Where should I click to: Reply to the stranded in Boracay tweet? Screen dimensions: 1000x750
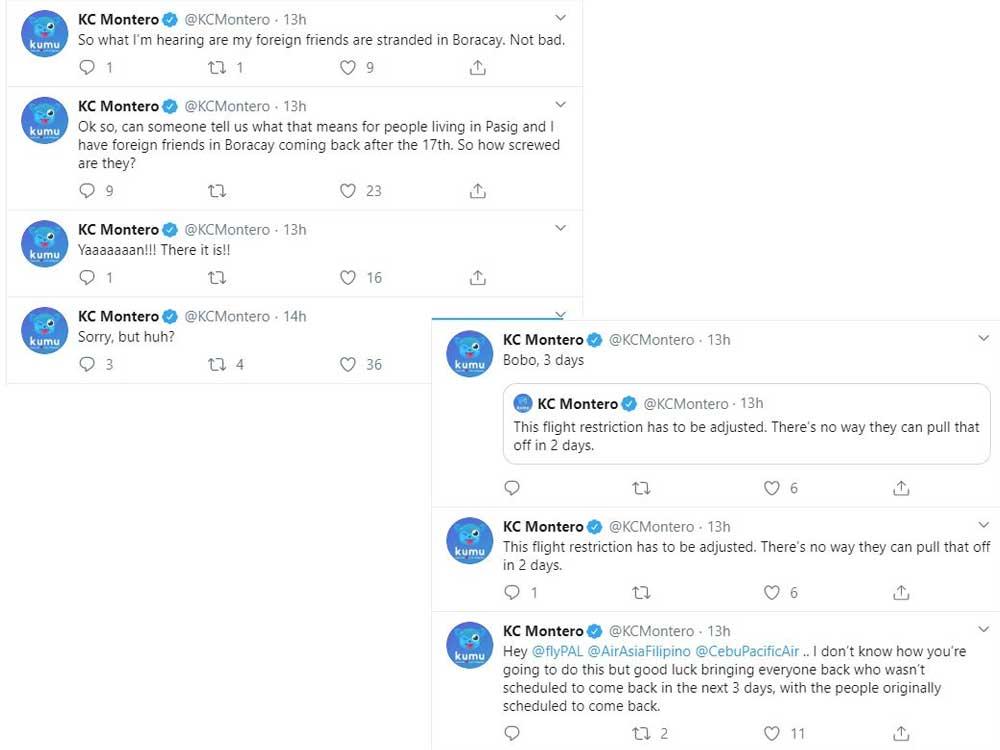pos(87,68)
